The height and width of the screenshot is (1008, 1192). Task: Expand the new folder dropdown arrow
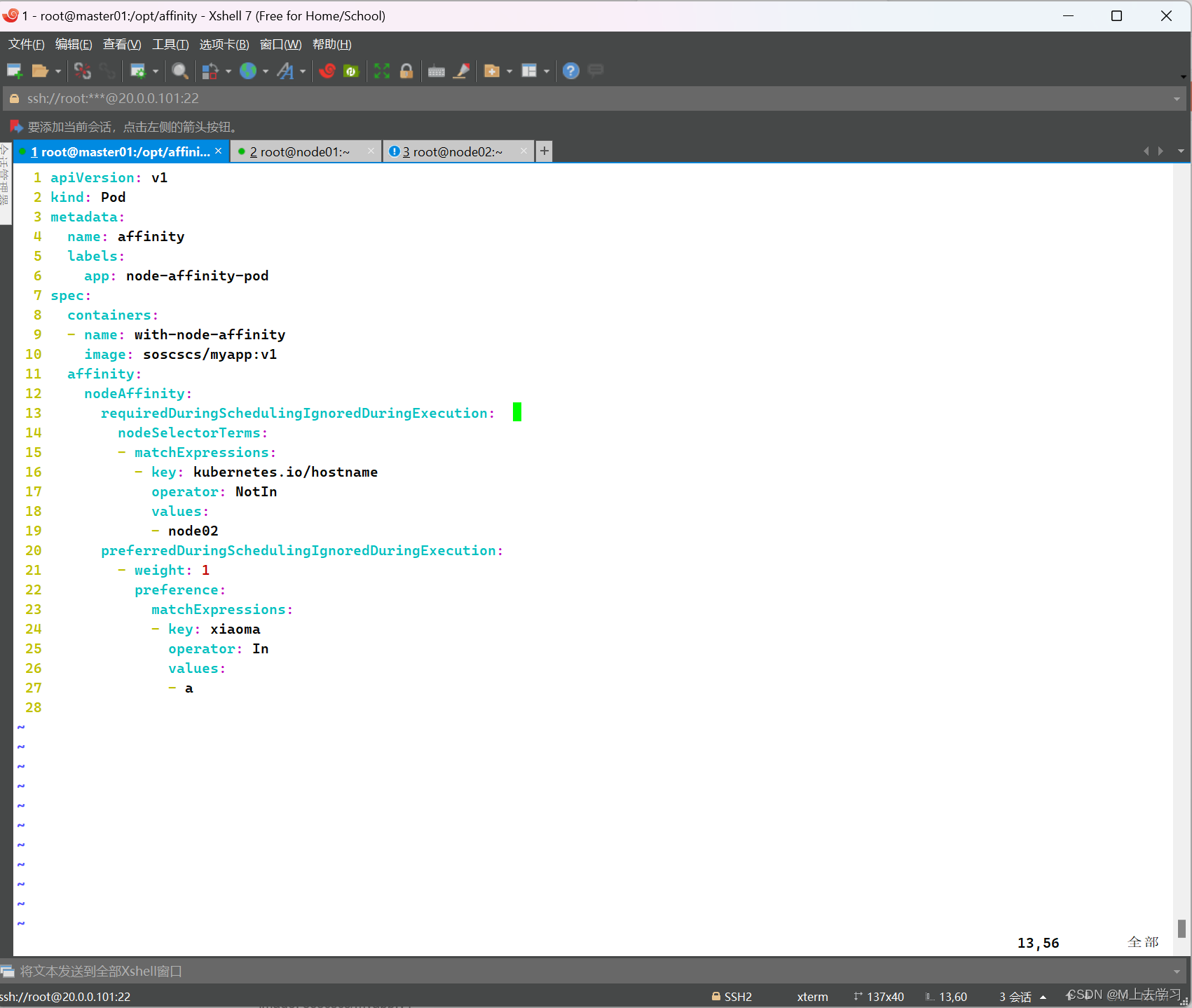click(x=509, y=71)
